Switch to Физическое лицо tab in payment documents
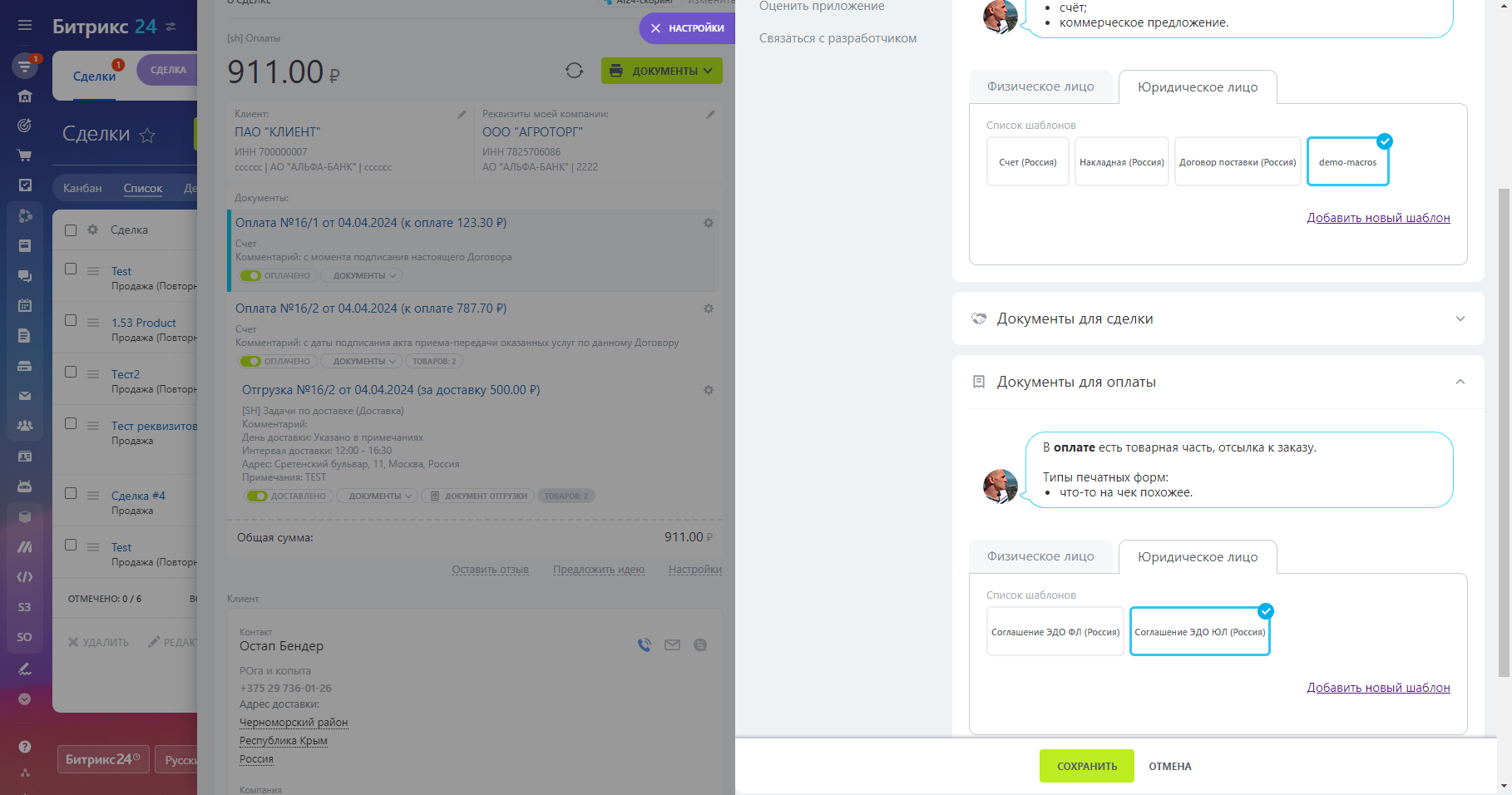Image resolution: width=1512 pixels, height=795 pixels. [x=1040, y=556]
